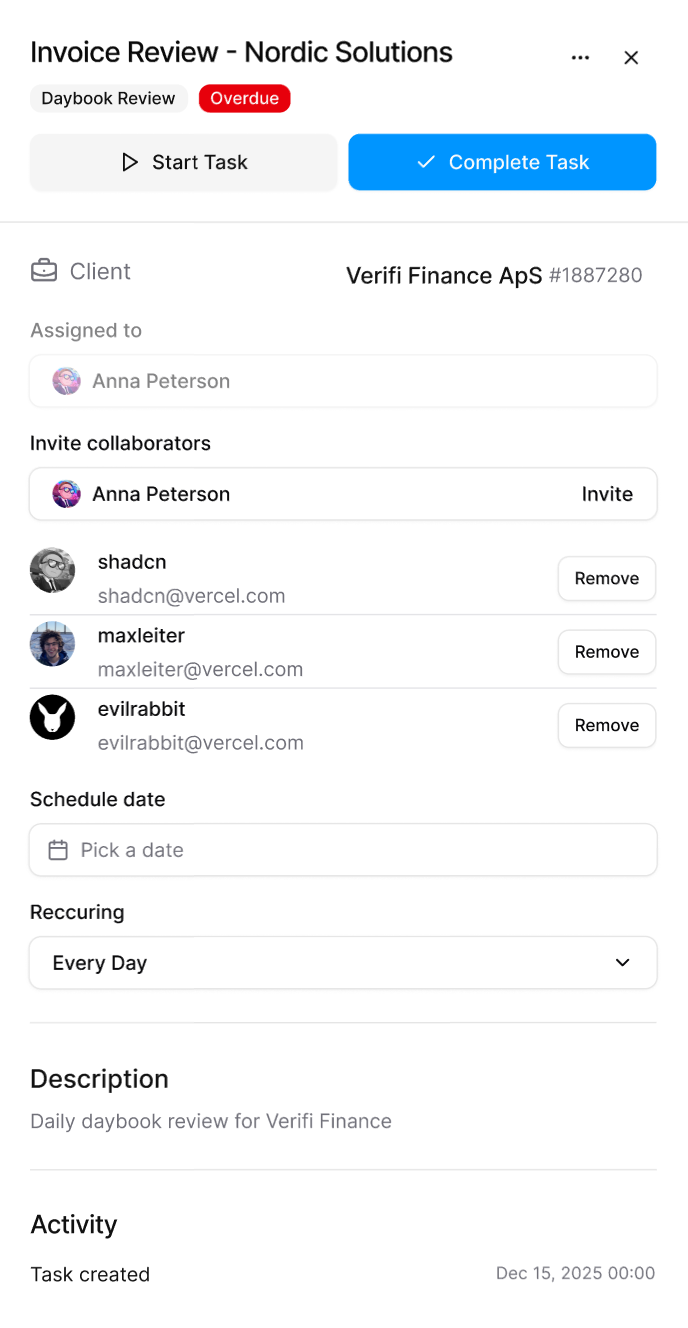688x1328 pixels.
Task: Click Invite to add the collaborator
Action: point(607,494)
